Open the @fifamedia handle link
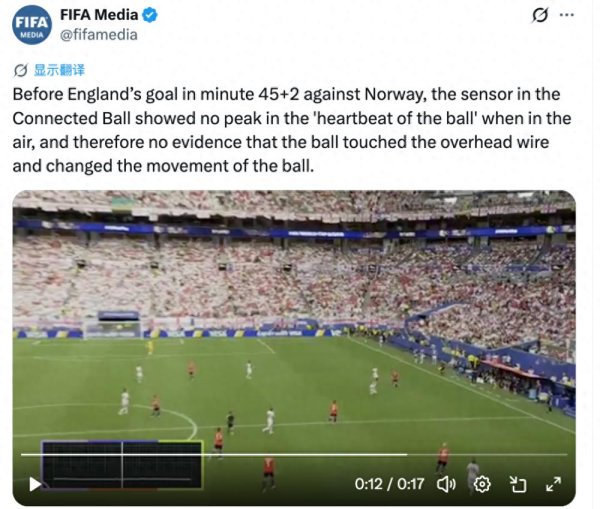Image resolution: width=600 pixels, height=509 pixels. [x=99, y=35]
